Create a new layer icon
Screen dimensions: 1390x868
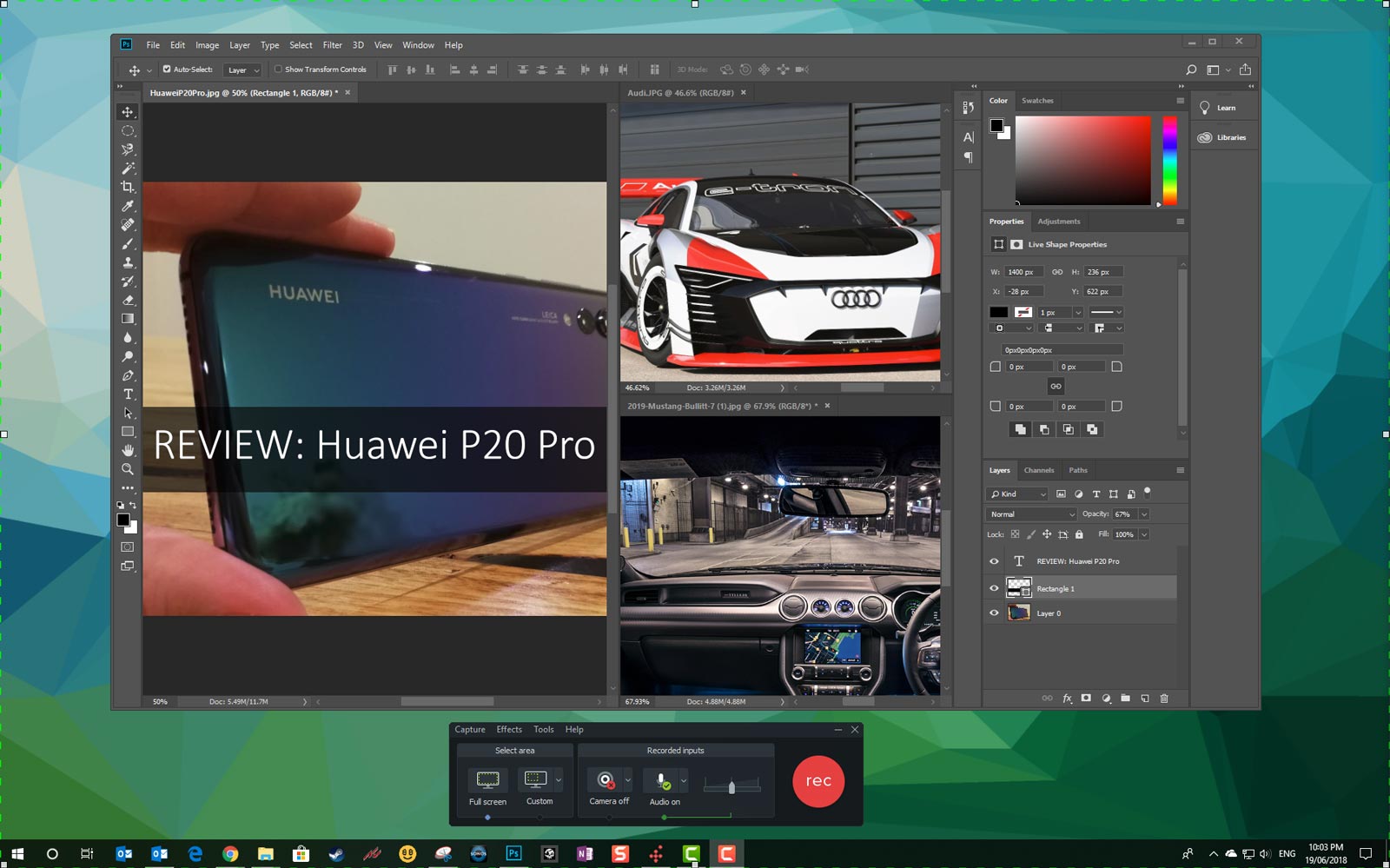(1145, 699)
